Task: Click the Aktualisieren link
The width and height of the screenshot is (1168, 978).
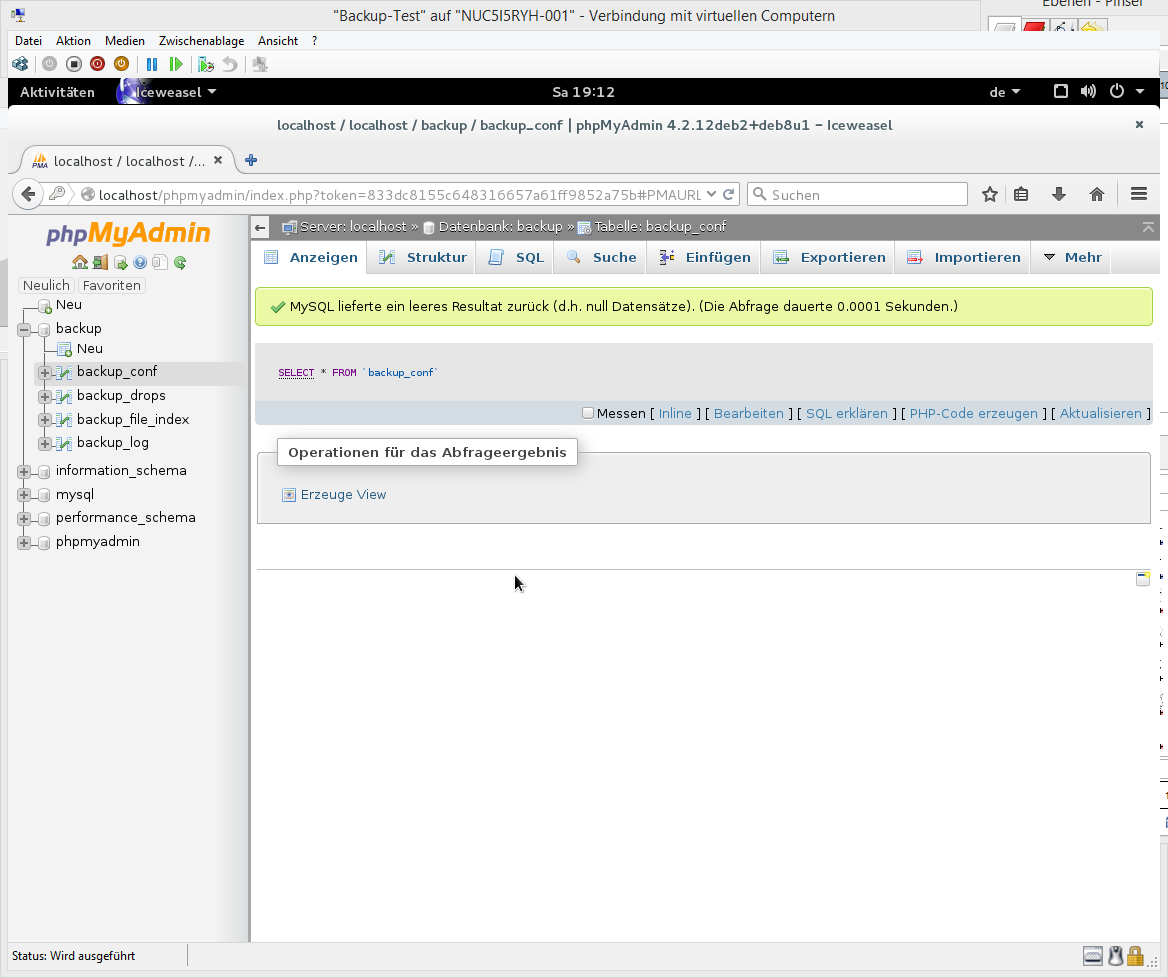Action: (1101, 413)
